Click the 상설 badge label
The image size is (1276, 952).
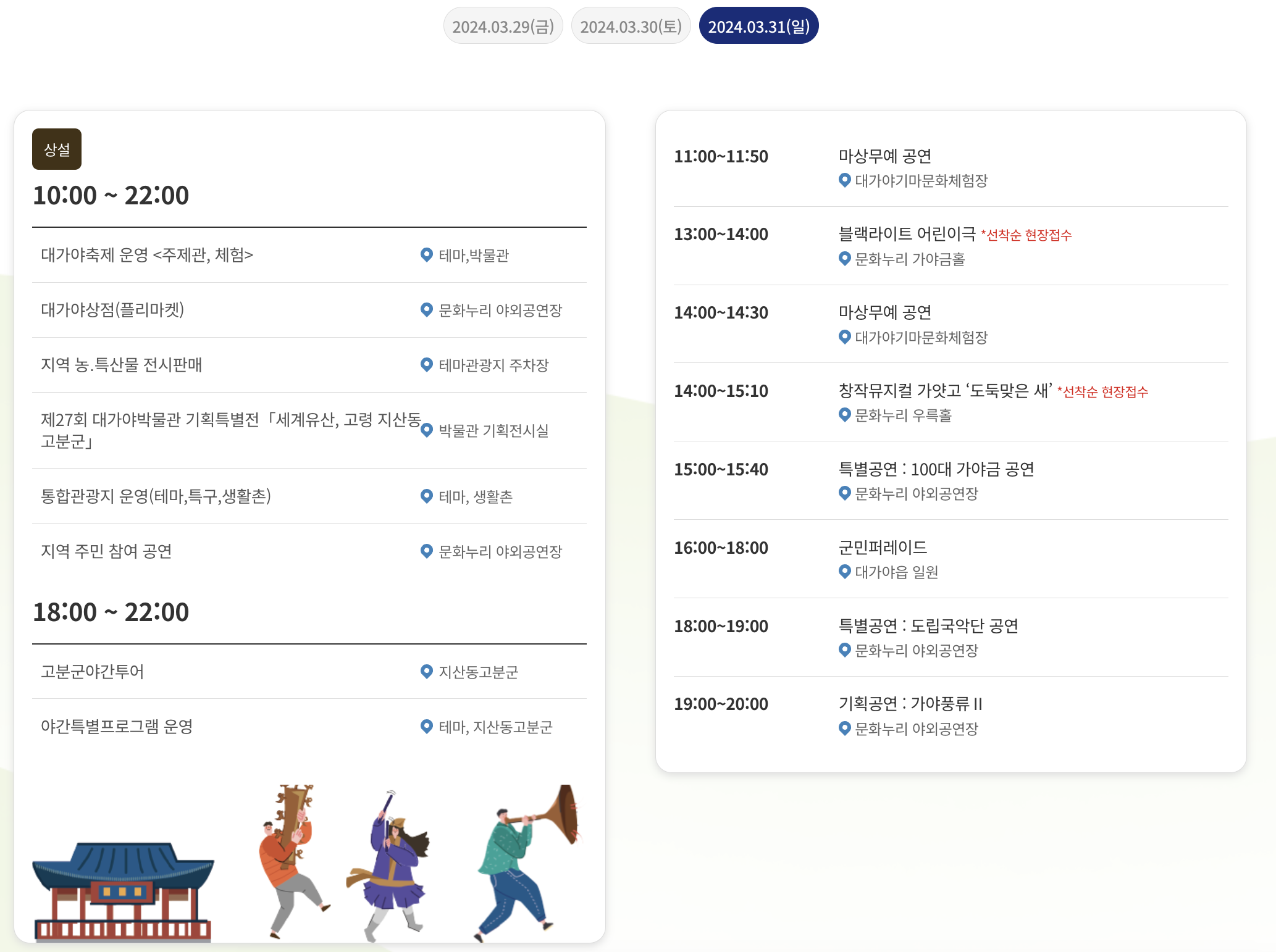tap(57, 149)
